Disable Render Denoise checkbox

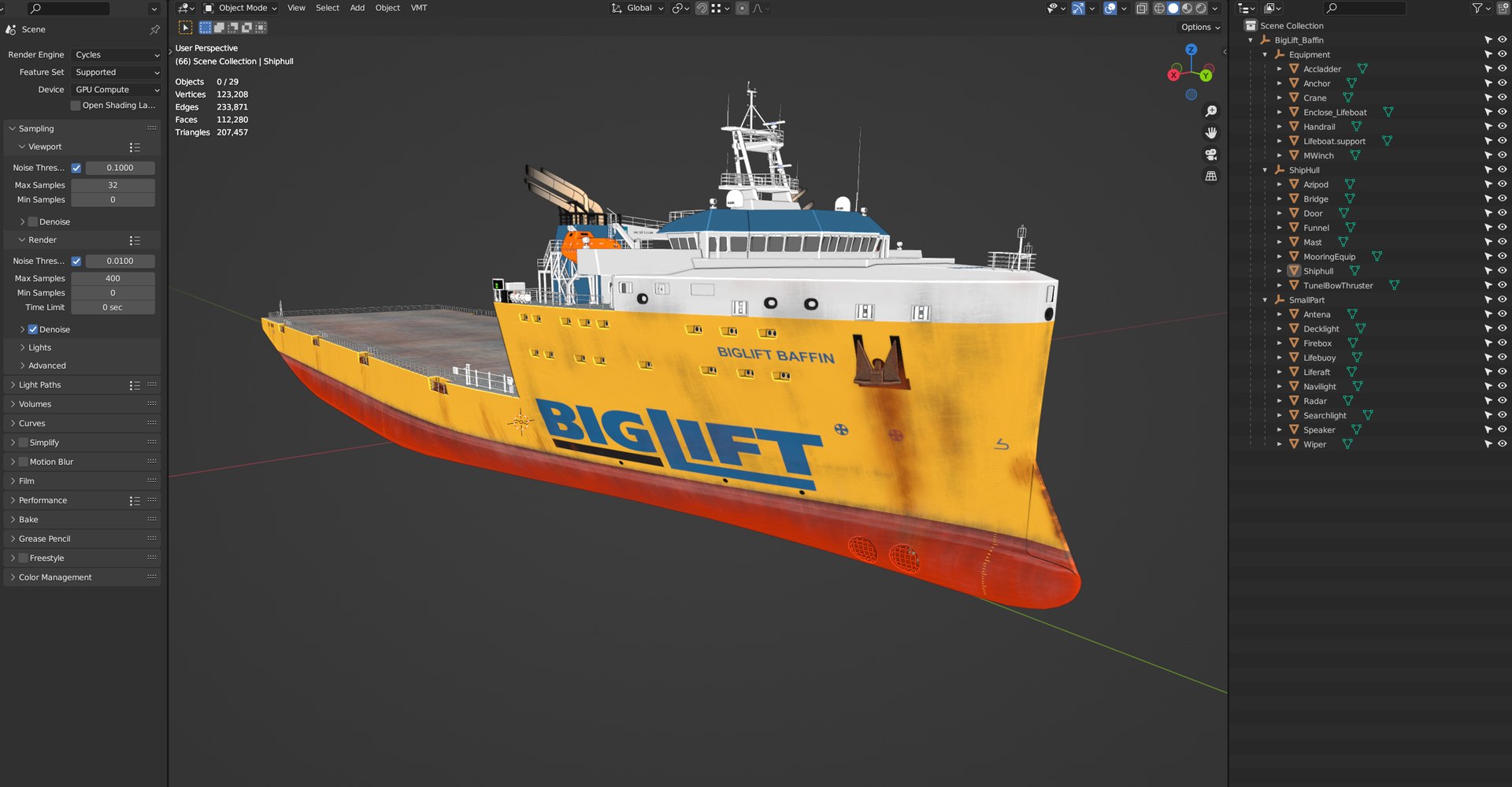tap(33, 329)
